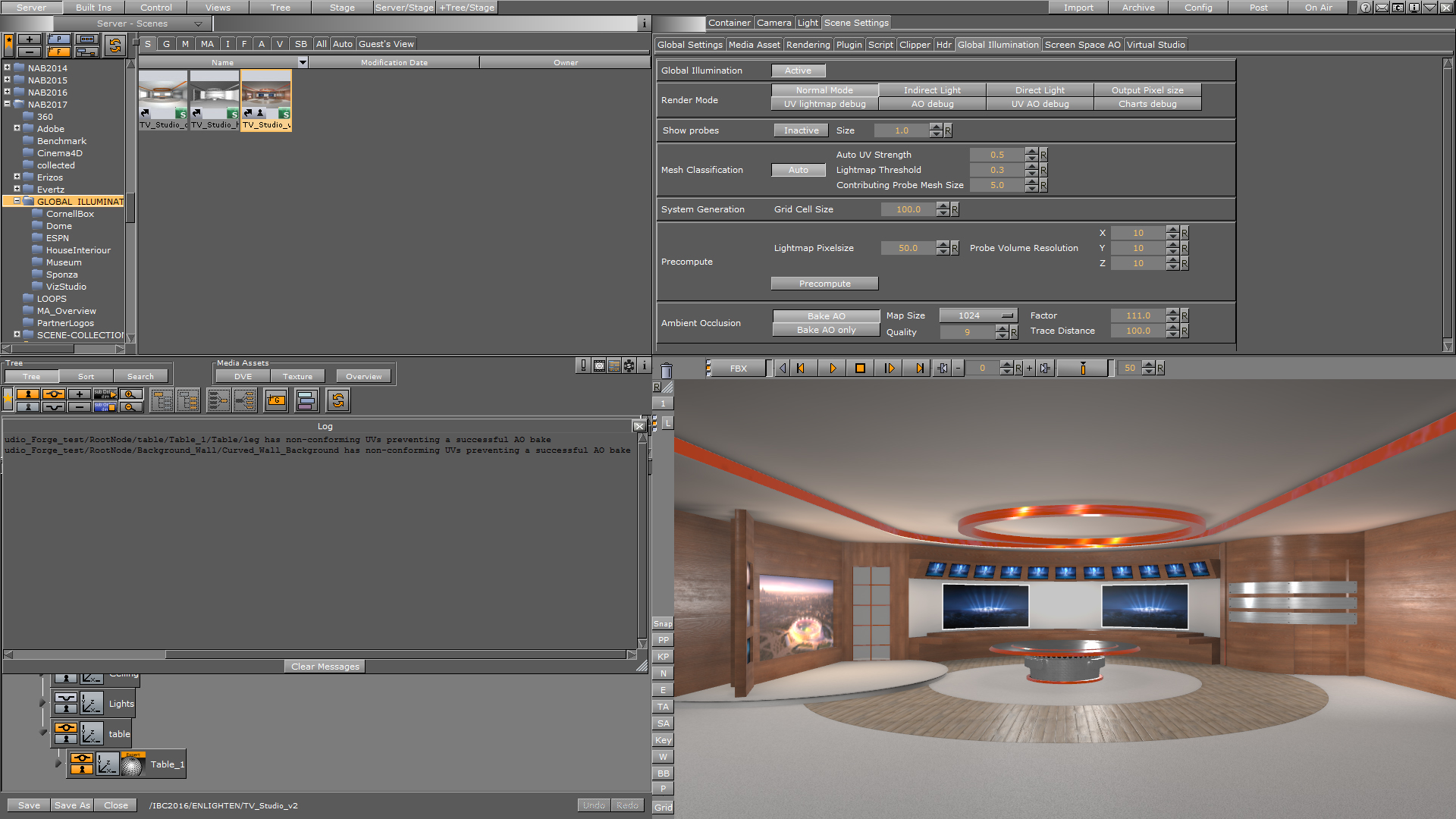Viewport: 1456px width, 819px height.
Task: Click the Sort button in tree panel
Action: [85, 376]
